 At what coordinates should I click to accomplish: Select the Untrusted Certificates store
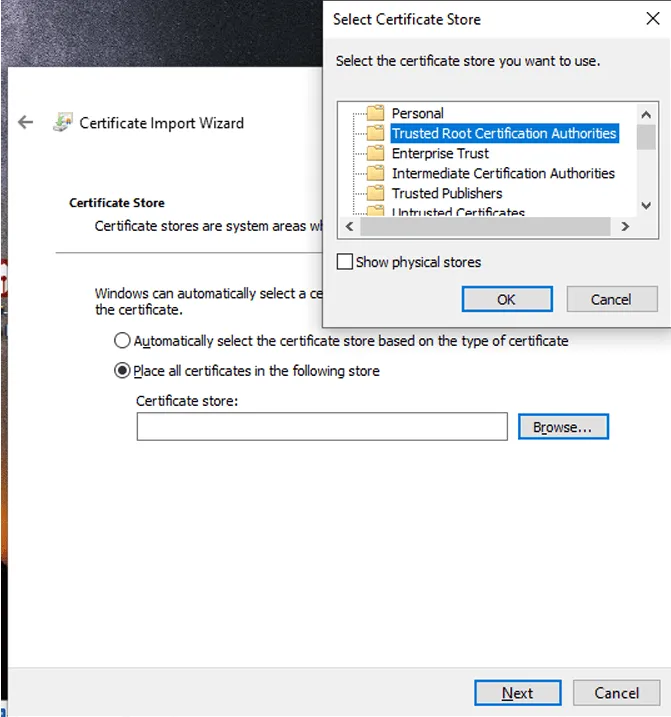[458, 212]
